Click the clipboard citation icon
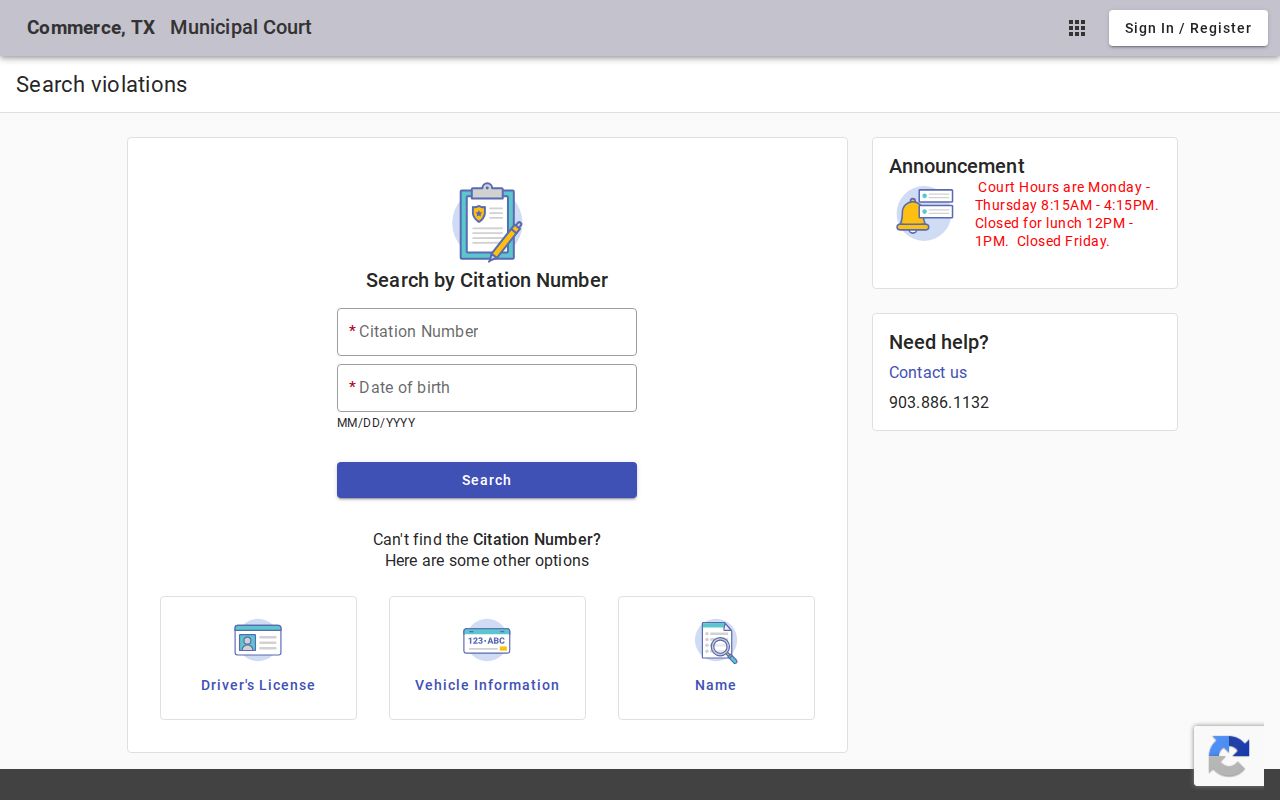 487,222
